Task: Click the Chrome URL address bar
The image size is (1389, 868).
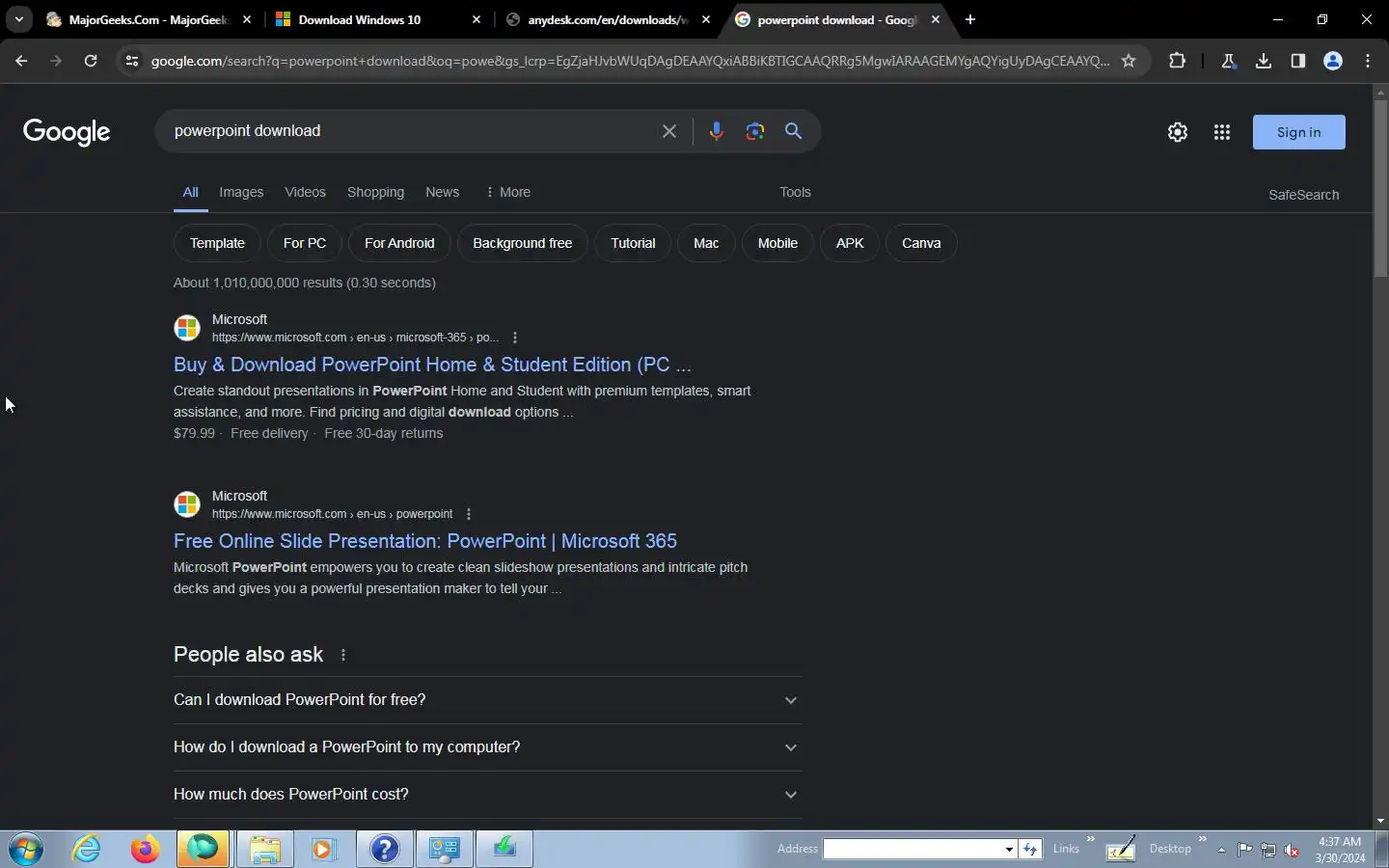Action: (630, 61)
